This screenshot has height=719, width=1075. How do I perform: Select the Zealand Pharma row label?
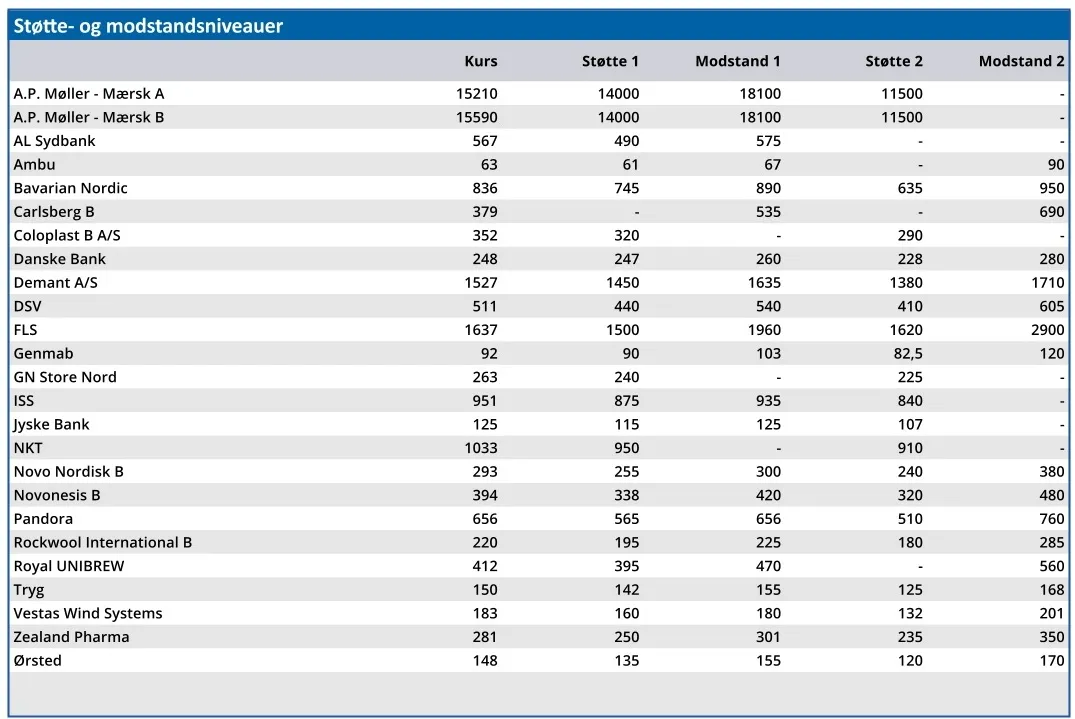(x=71, y=637)
